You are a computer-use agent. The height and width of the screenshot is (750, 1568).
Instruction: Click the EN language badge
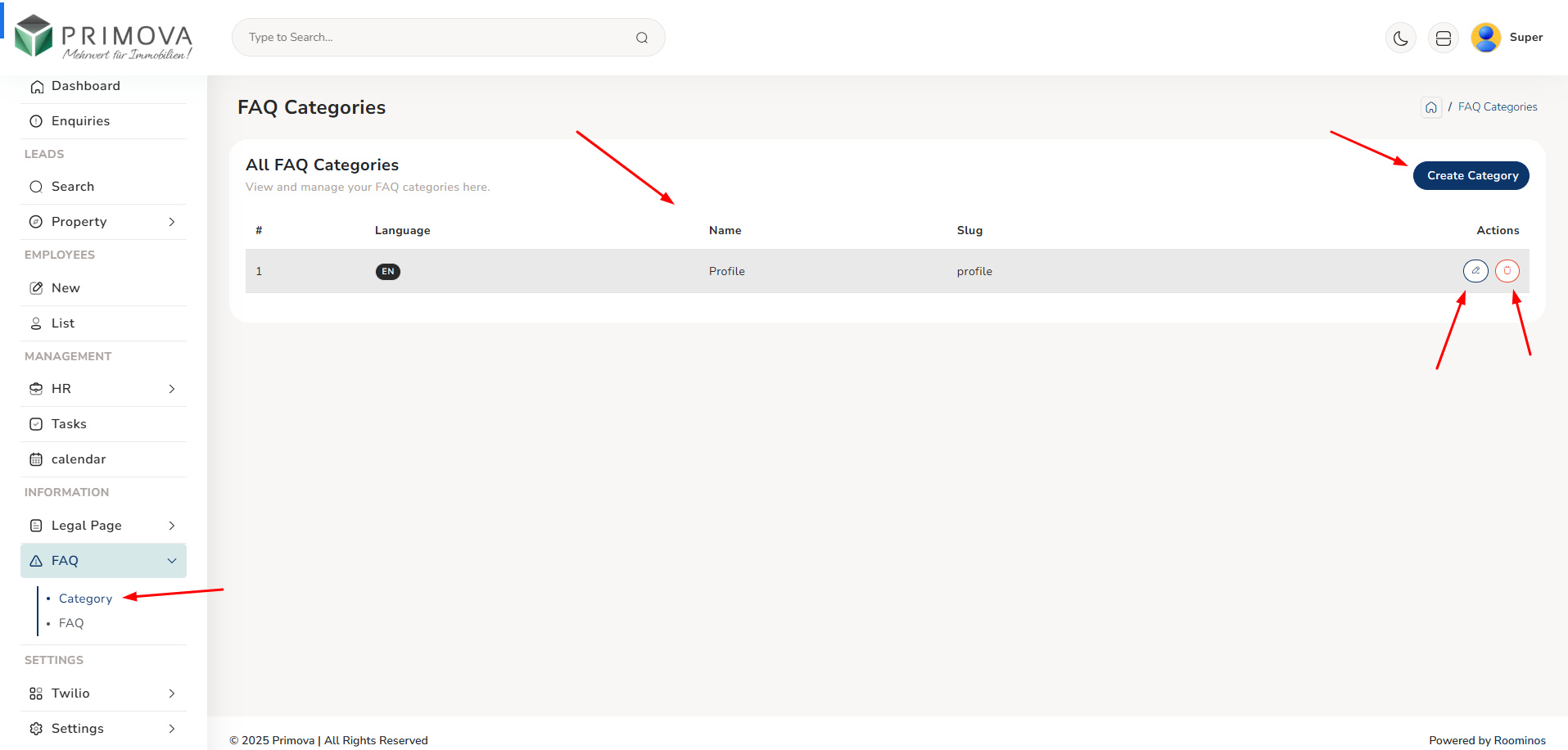(x=387, y=272)
